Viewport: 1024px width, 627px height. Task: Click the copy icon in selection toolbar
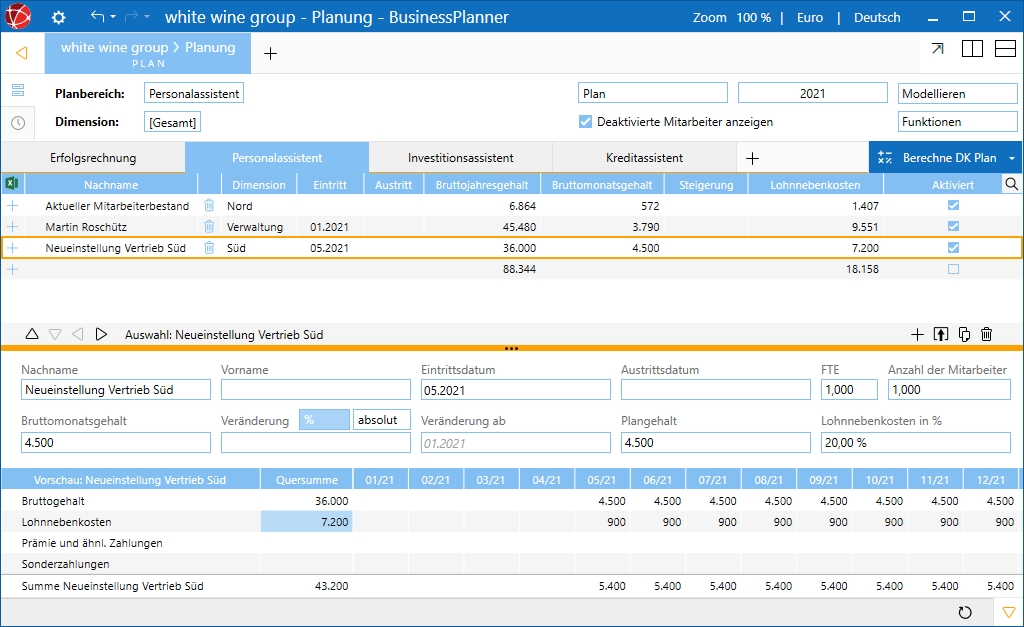click(964, 335)
